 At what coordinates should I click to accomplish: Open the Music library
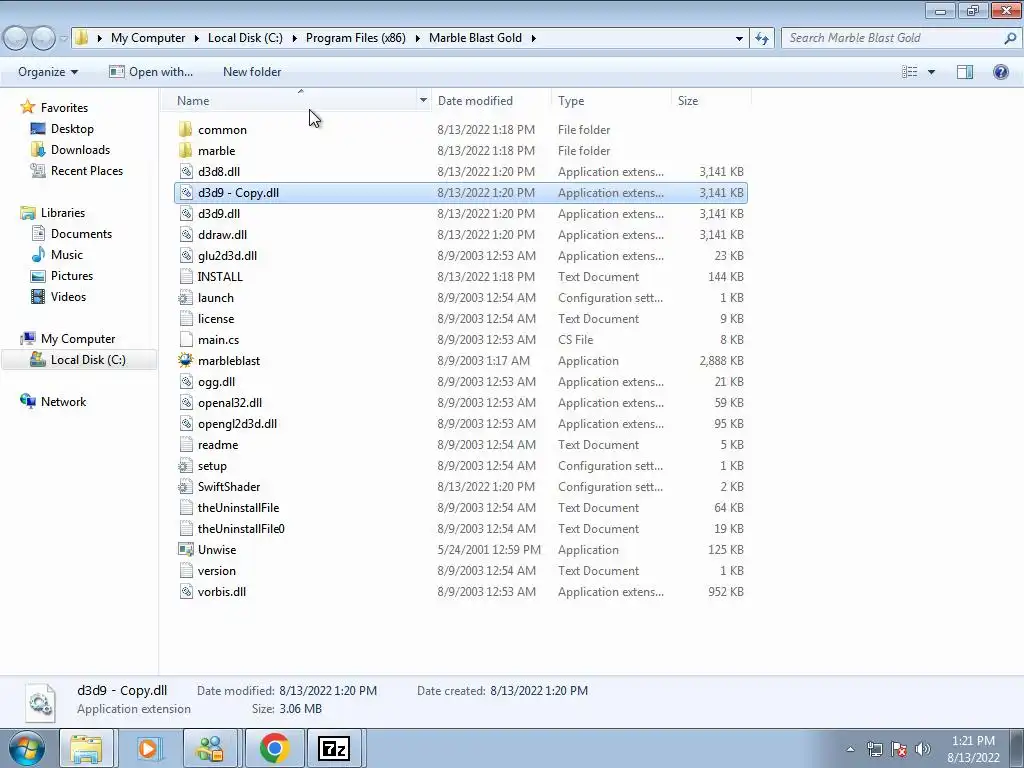[x=67, y=255]
